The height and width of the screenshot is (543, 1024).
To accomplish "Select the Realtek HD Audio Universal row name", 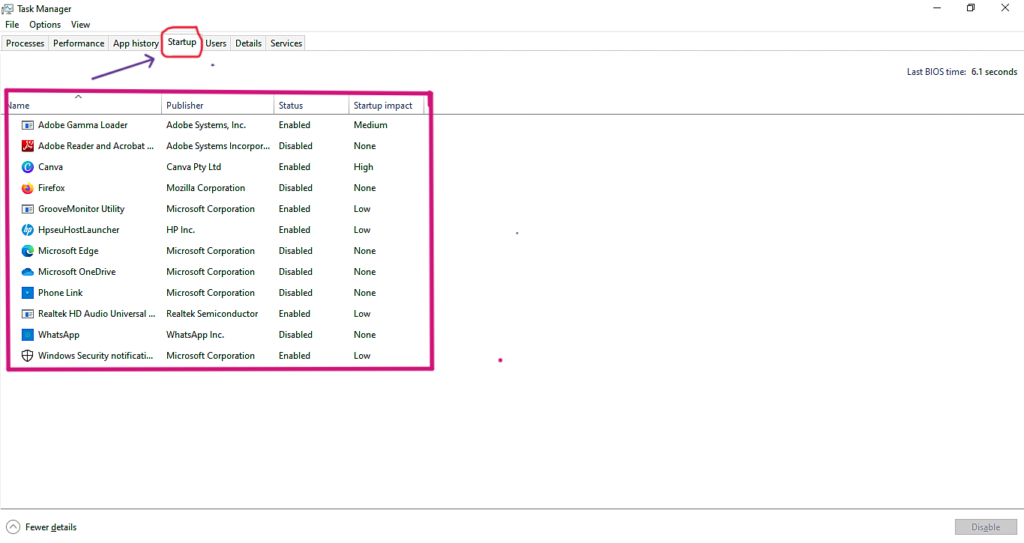I will click(x=97, y=314).
